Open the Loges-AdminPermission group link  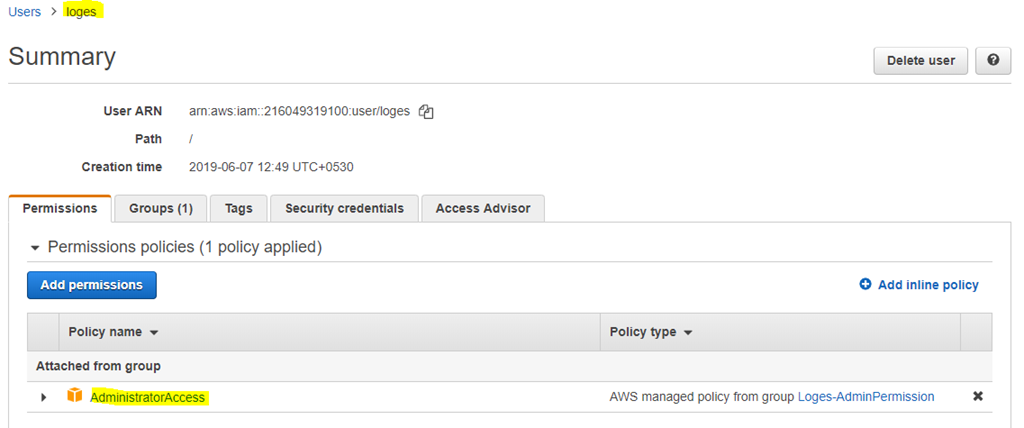pos(866,397)
